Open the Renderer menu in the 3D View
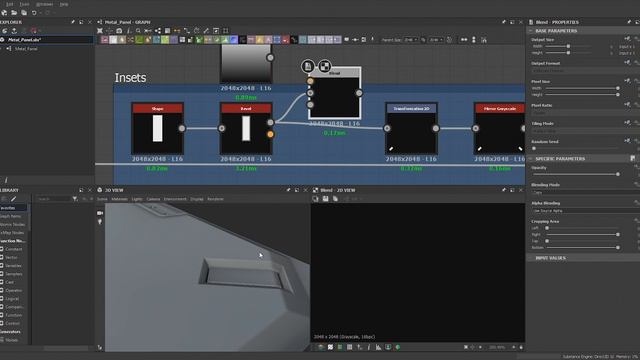Image resolution: width=640 pixels, height=360 pixels. point(216,199)
